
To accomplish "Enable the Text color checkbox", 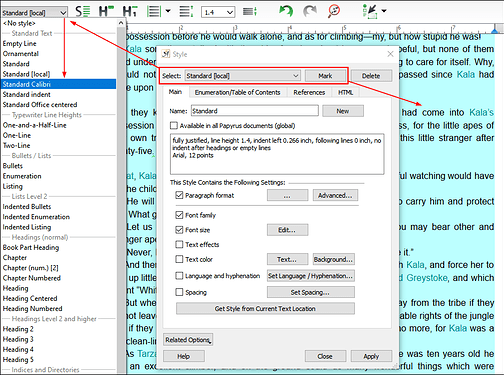I will (x=179, y=259).
